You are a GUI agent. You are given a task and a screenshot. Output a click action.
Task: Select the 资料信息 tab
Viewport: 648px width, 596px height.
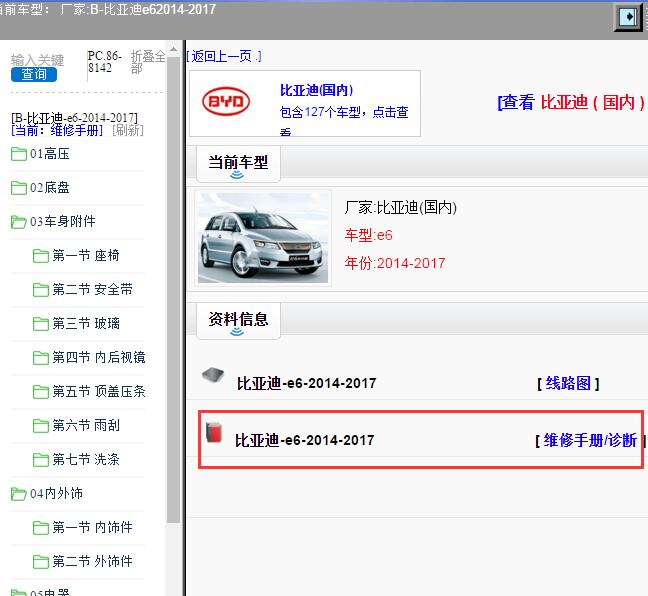(x=238, y=321)
